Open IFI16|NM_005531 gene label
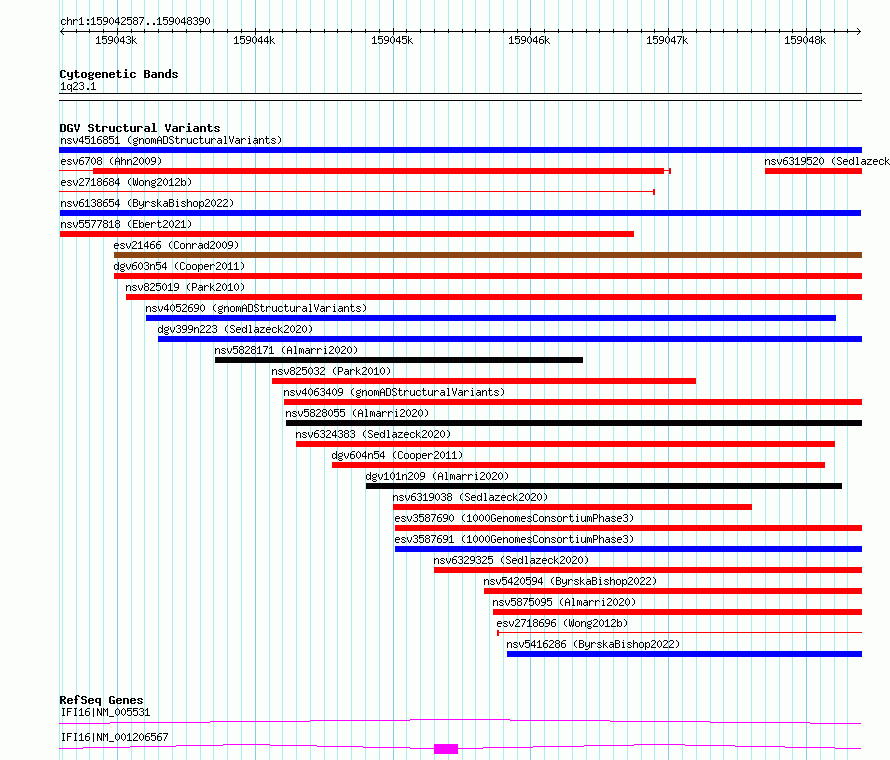This screenshot has height=760, width=890. pyautogui.click(x=106, y=712)
